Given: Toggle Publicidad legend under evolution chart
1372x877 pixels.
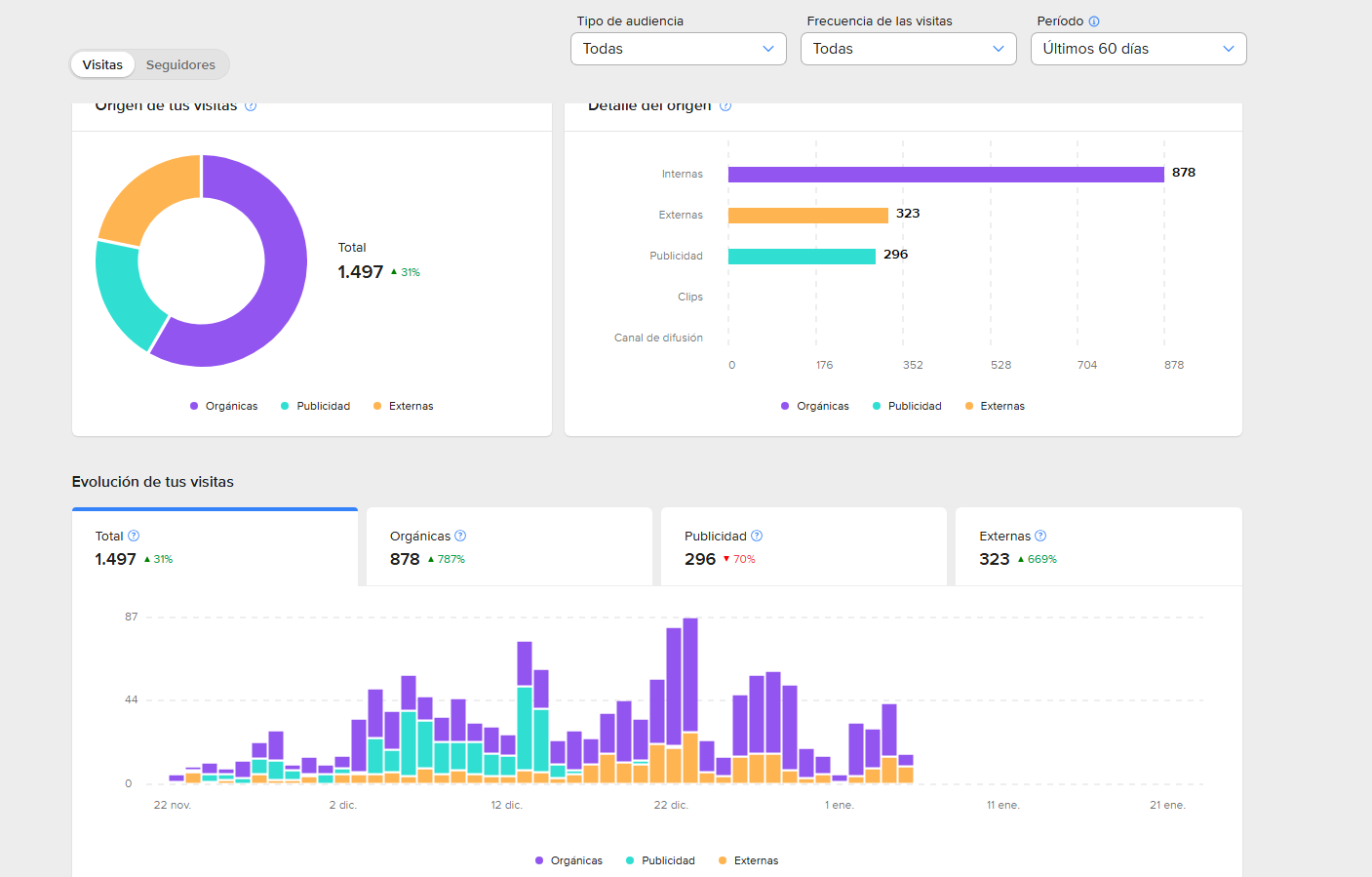Looking at the screenshot, I should click(660, 860).
